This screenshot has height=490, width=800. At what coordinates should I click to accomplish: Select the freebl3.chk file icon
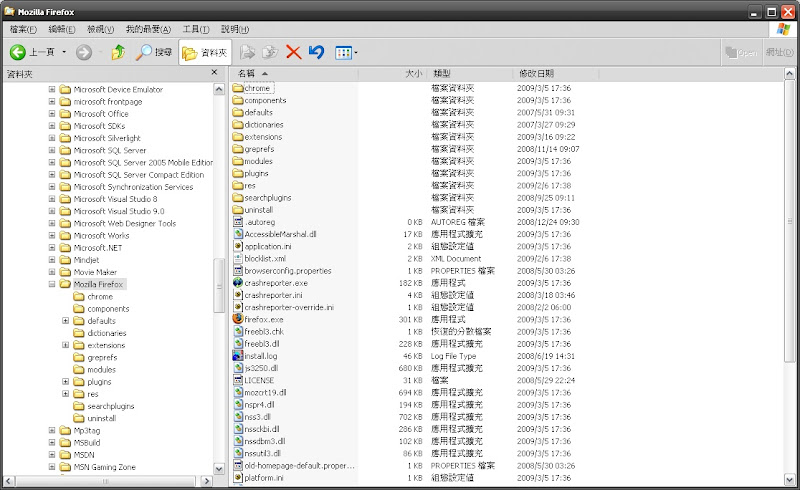pyautogui.click(x=238, y=331)
